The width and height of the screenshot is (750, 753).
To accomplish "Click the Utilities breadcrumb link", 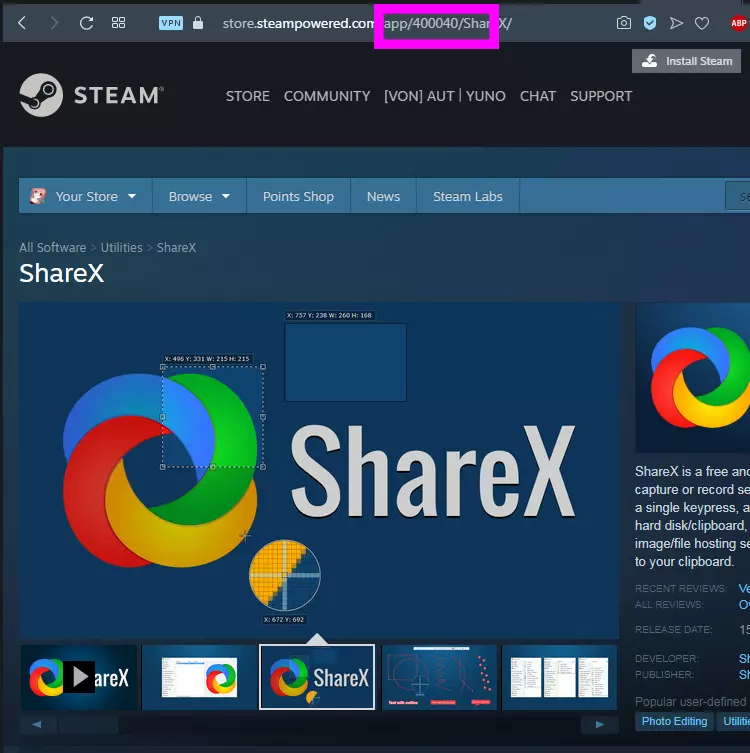I will (x=121, y=247).
